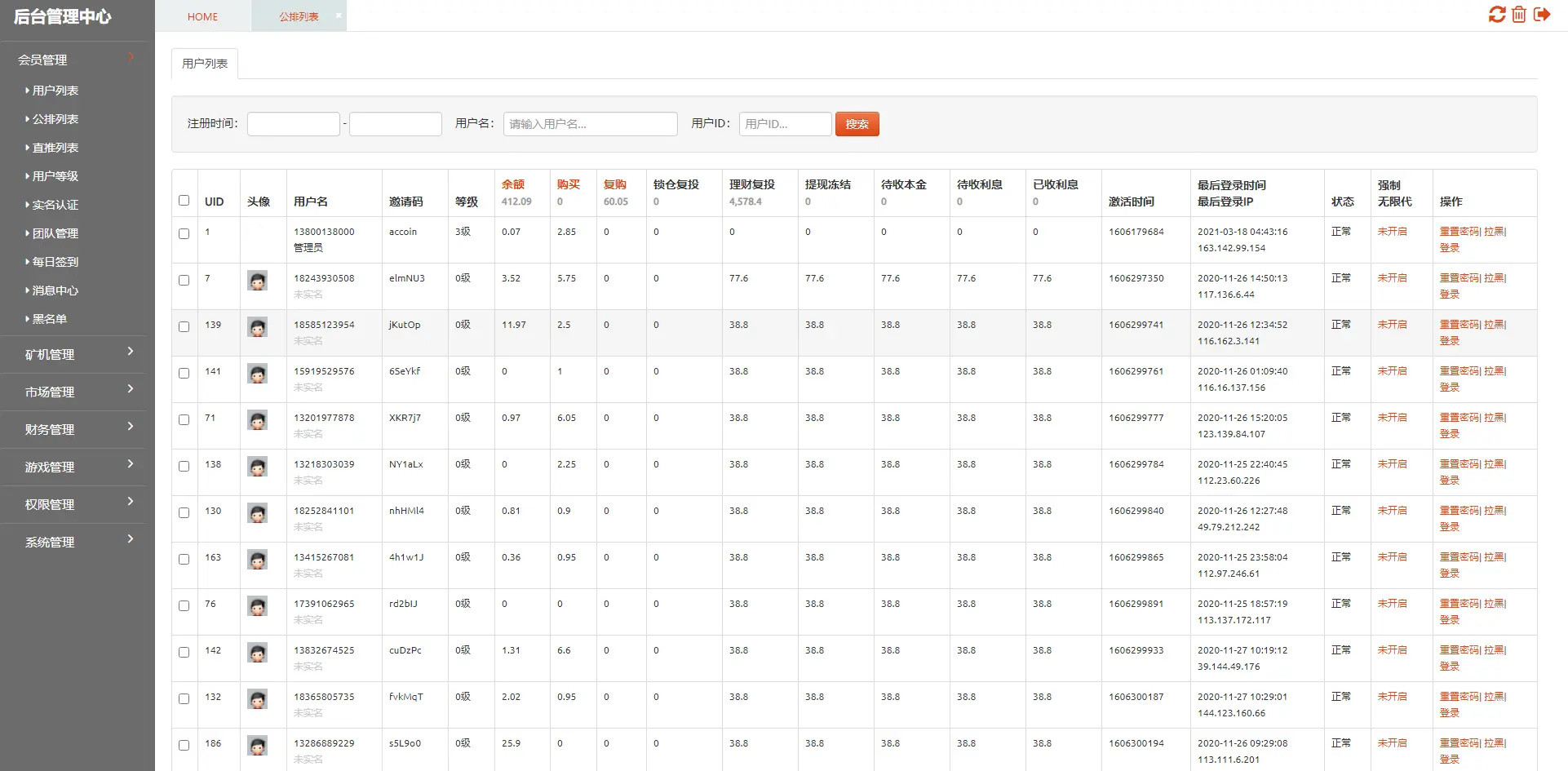Click 未开启 for user 15919529576
Viewport: 1568px width, 771px height.
coord(1392,371)
